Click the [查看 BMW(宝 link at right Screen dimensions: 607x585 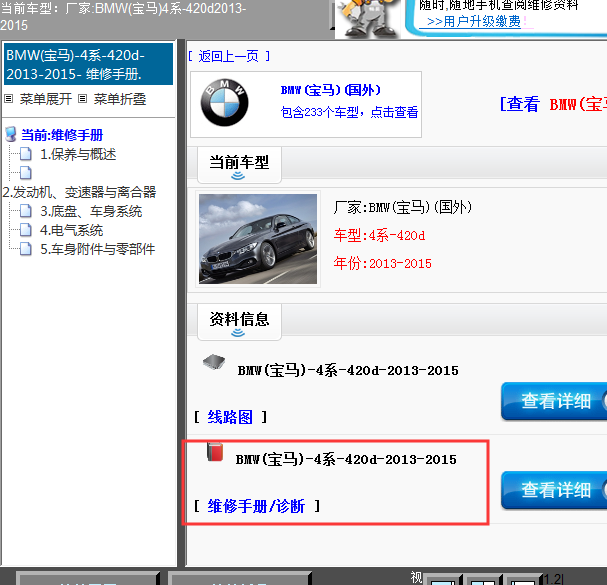(553, 104)
